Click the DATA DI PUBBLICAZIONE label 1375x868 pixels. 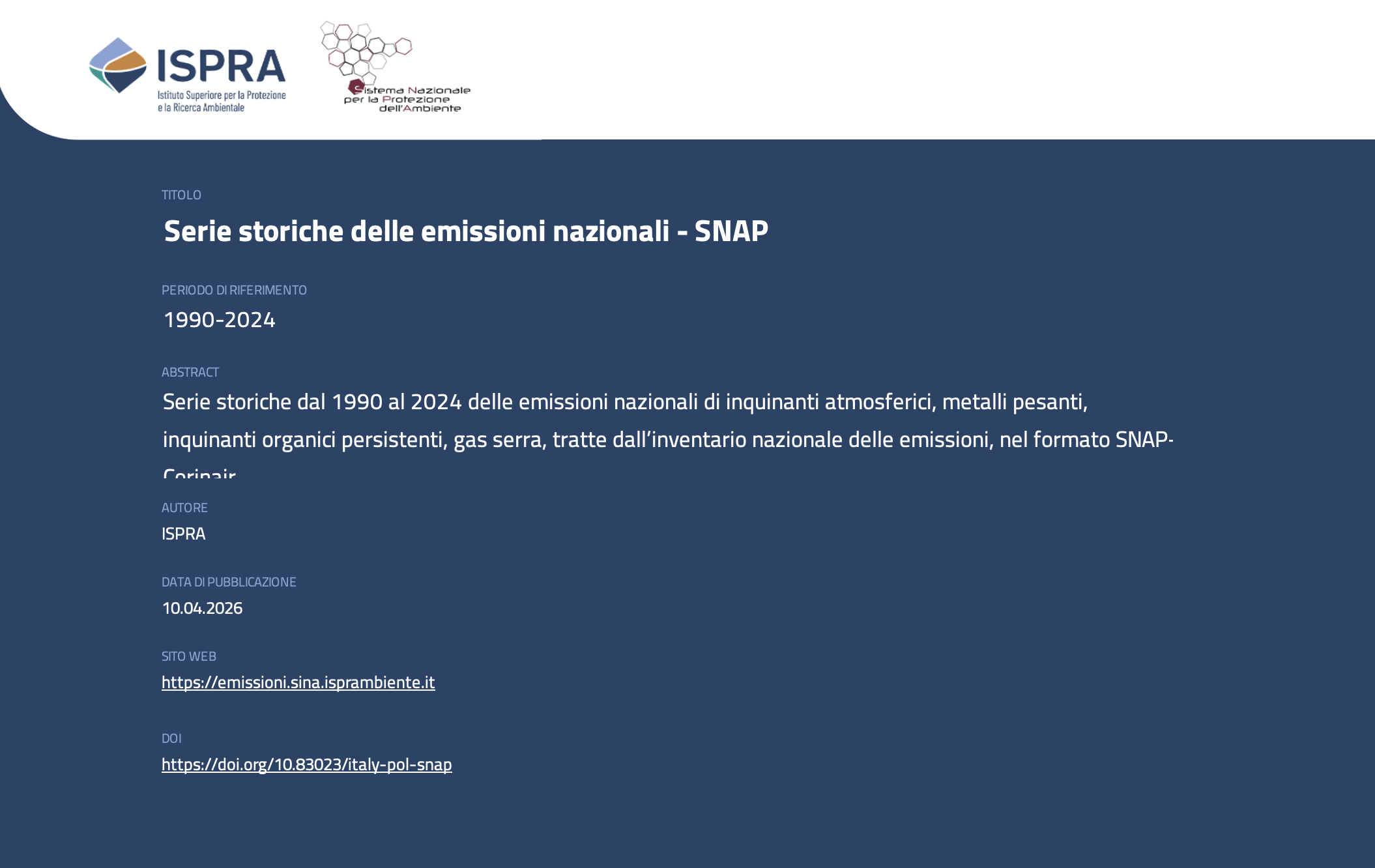pos(229,582)
